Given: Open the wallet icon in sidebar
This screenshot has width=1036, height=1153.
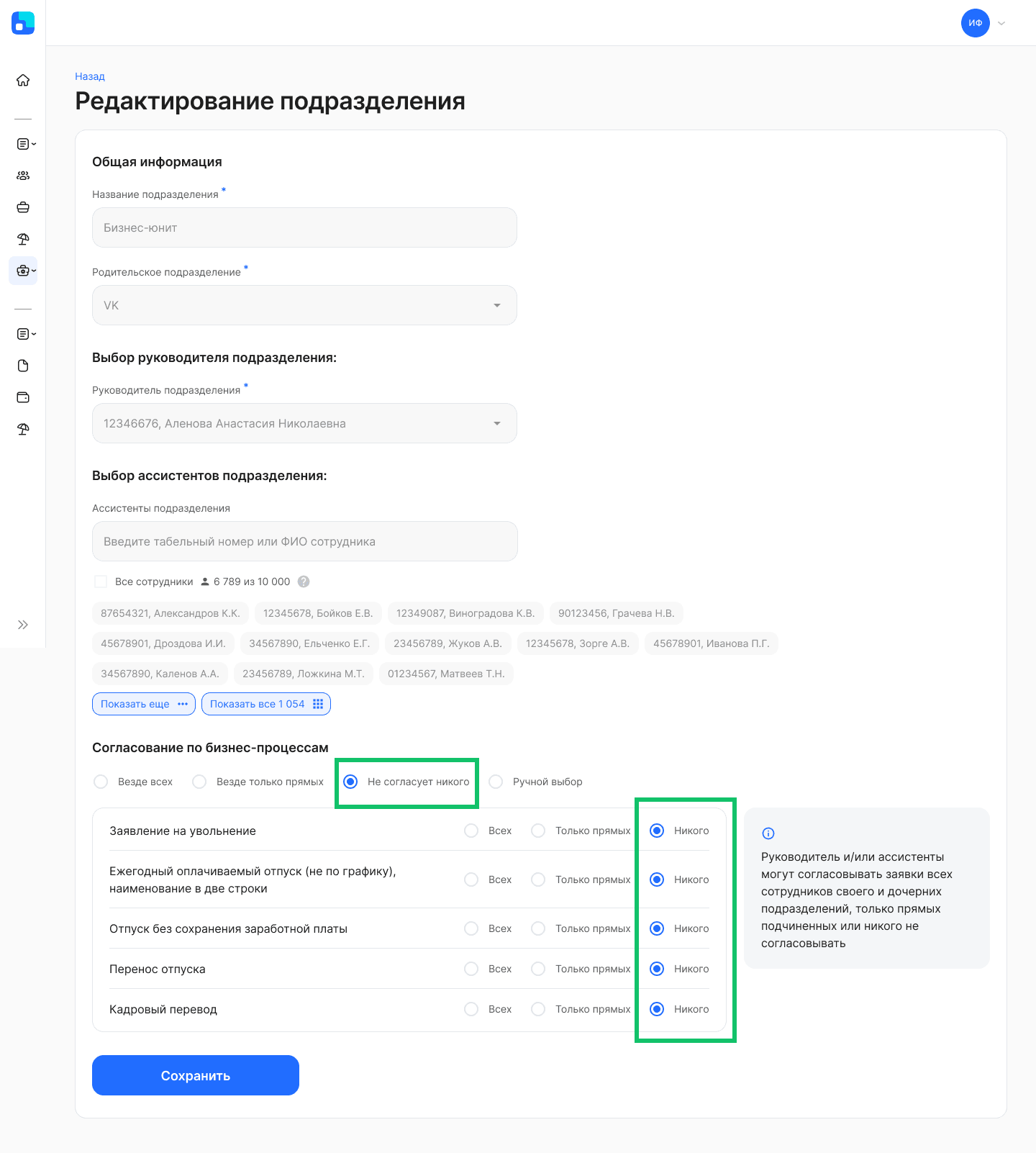Looking at the screenshot, I should [x=23, y=397].
